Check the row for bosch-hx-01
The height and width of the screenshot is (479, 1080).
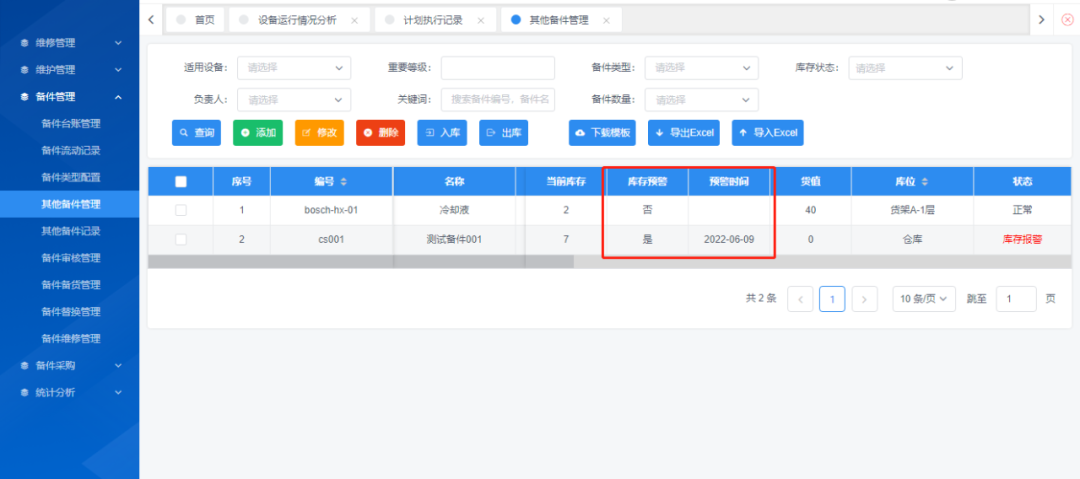click(181, 210)
